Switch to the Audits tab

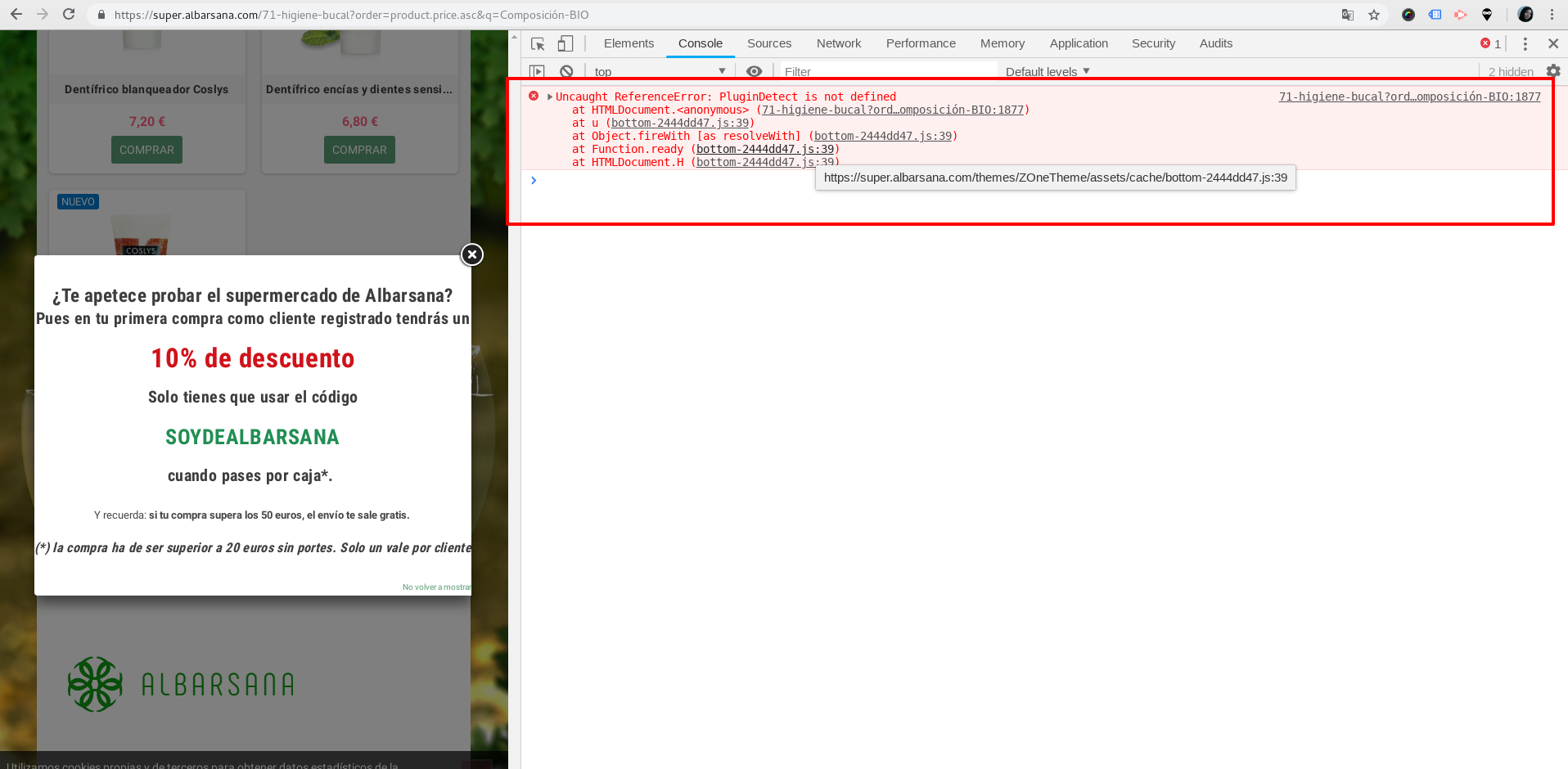(x=1216, y=43)
